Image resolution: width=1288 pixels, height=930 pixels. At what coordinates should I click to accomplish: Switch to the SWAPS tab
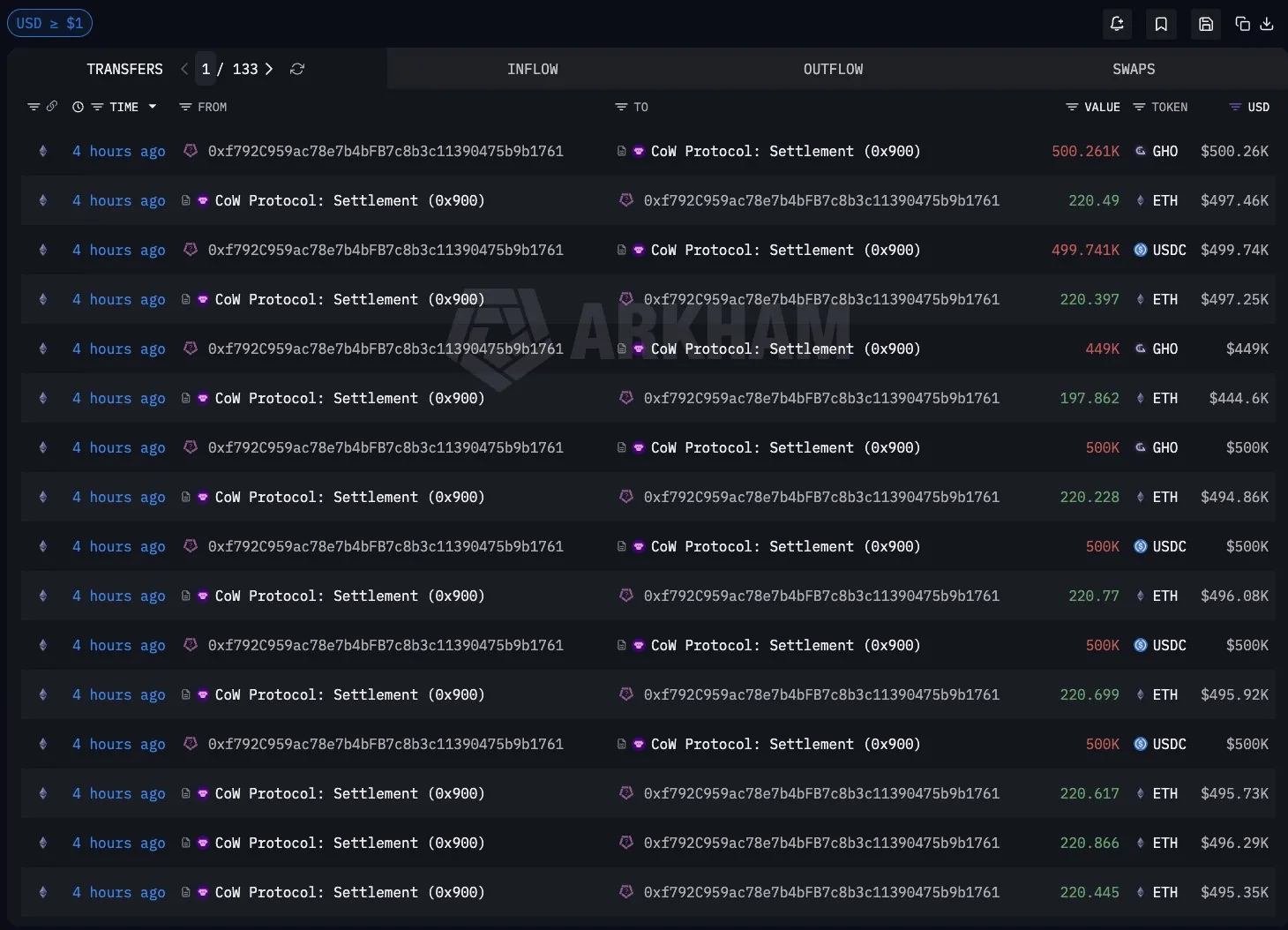1134,69
